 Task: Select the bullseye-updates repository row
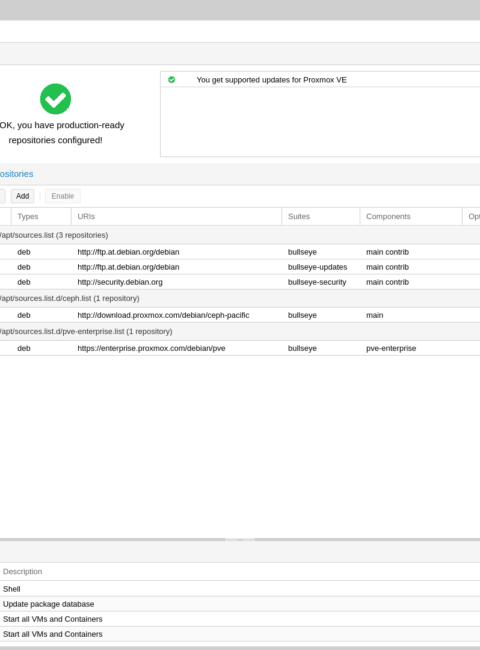coord(240,267)
